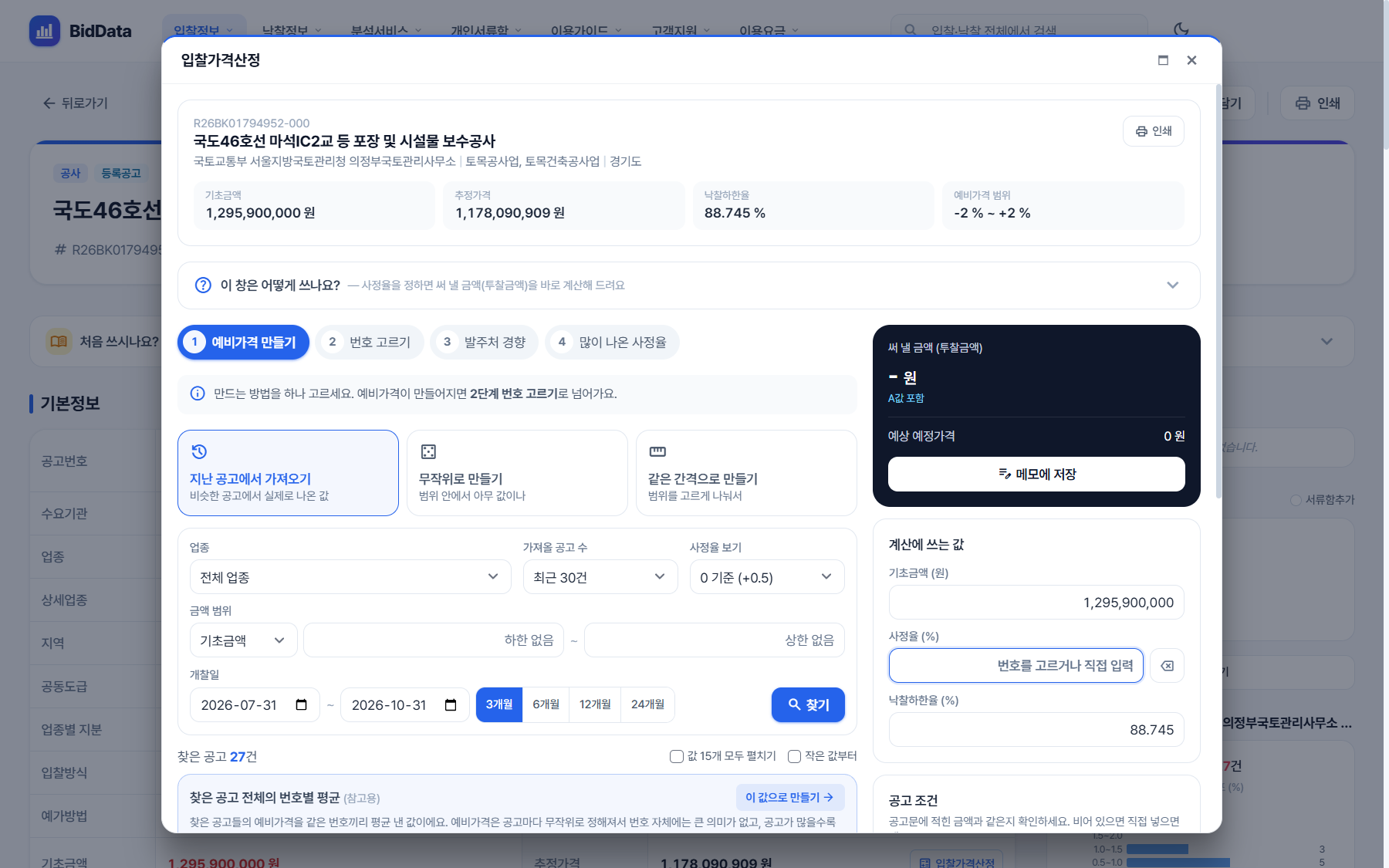1389x868 pixels.
Task: Enable 작은 값부터 checkbox
Action: tap(794, 756)
